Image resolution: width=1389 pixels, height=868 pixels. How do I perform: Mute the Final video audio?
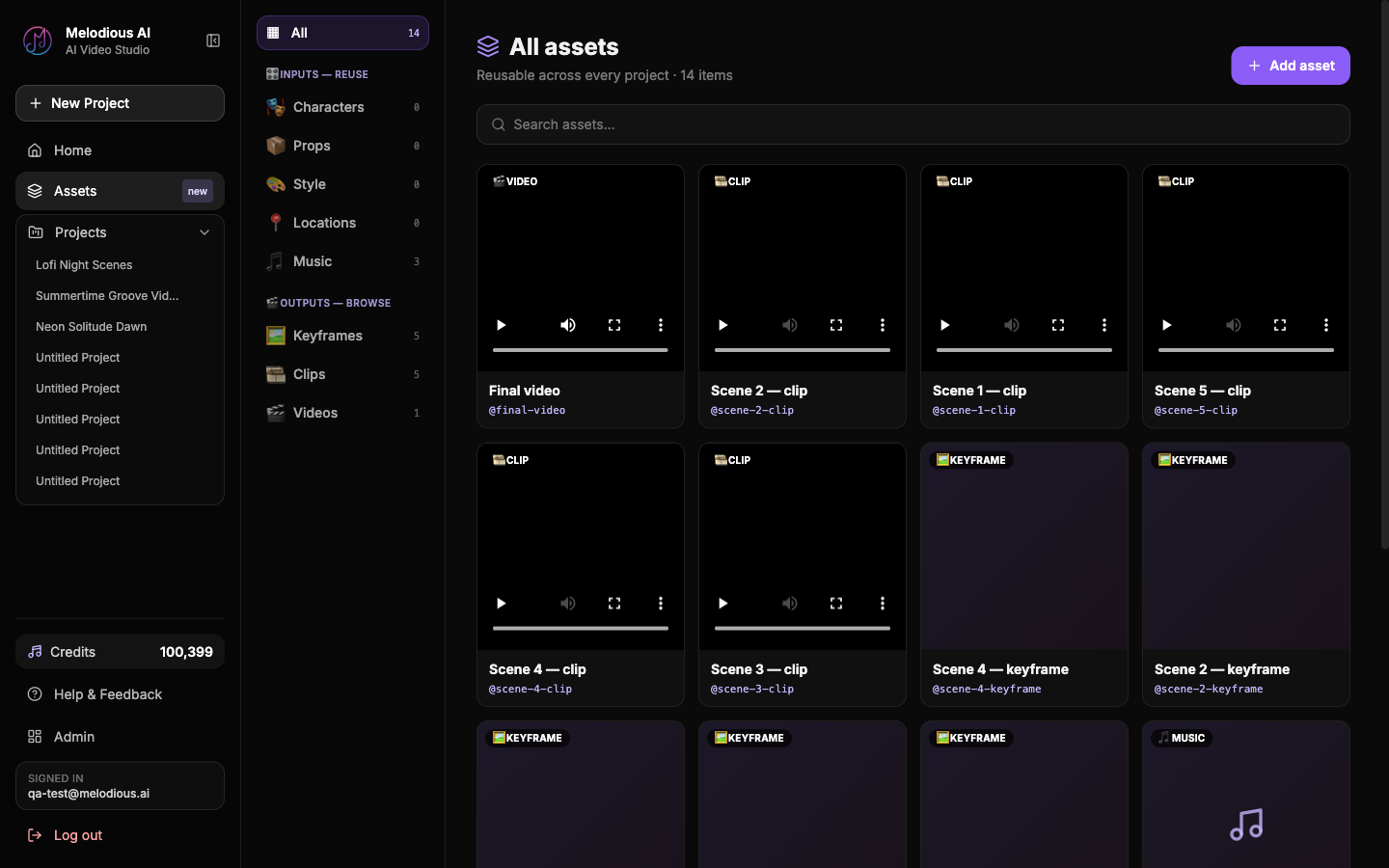click(568, 325)
